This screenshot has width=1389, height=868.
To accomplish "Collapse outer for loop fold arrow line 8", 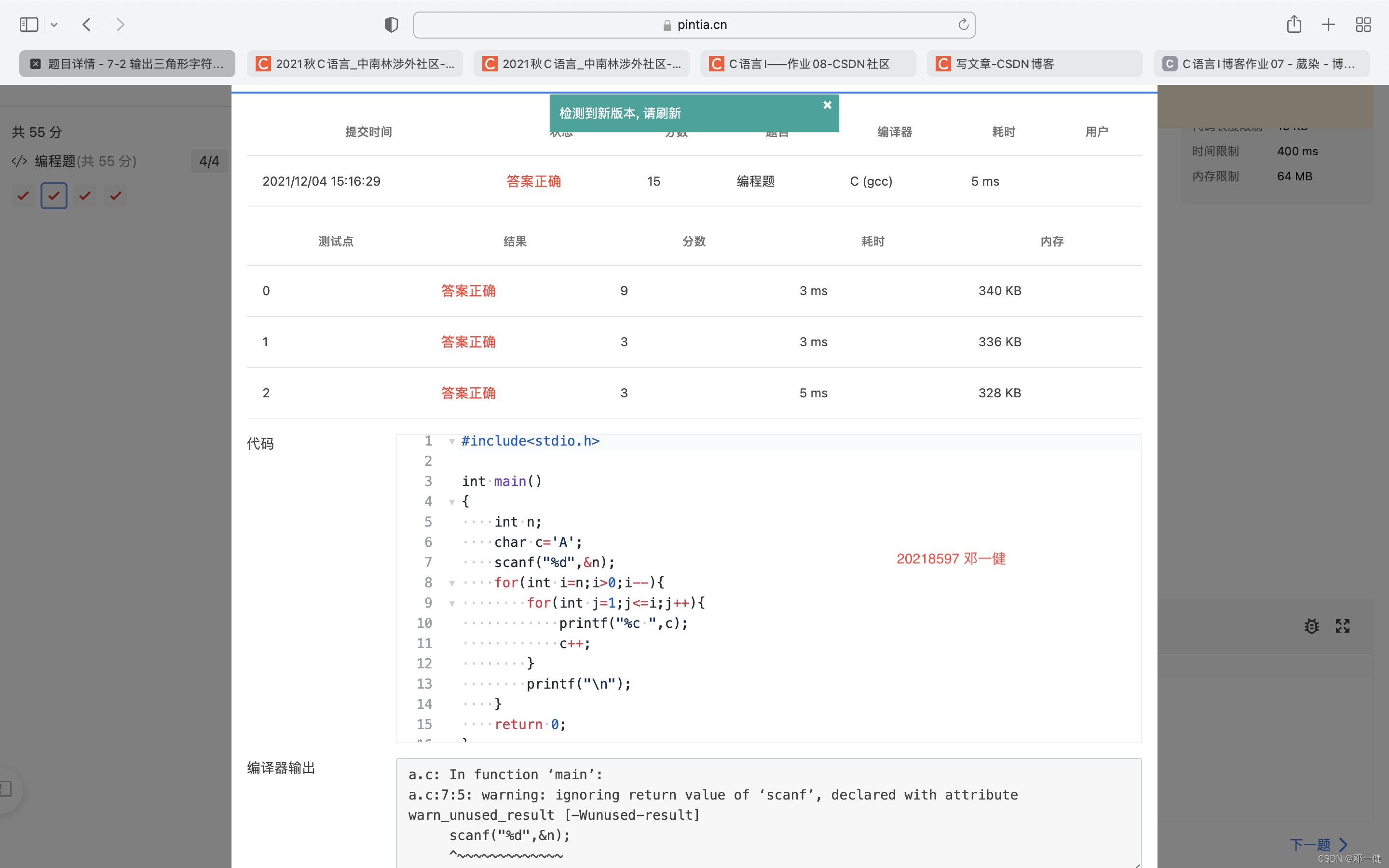I will click(x=452, y=583).
